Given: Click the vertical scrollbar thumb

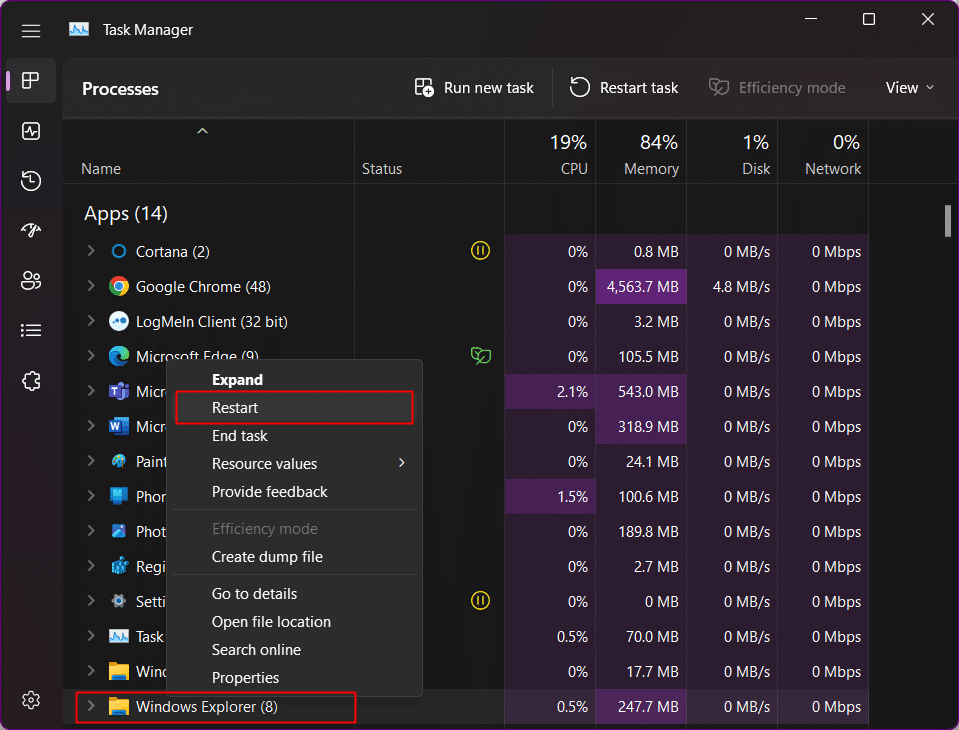Looking at the screenshot, I should 947,221.
